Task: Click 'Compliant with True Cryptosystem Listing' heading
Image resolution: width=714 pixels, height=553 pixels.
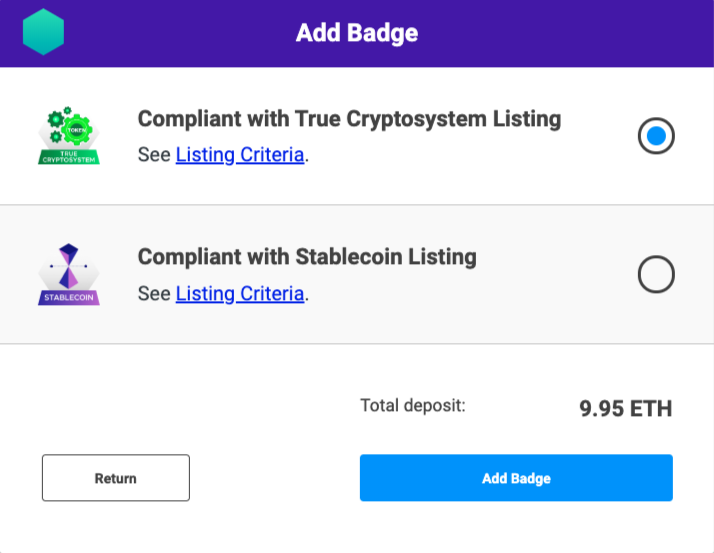Action: (x=349, y=119)
